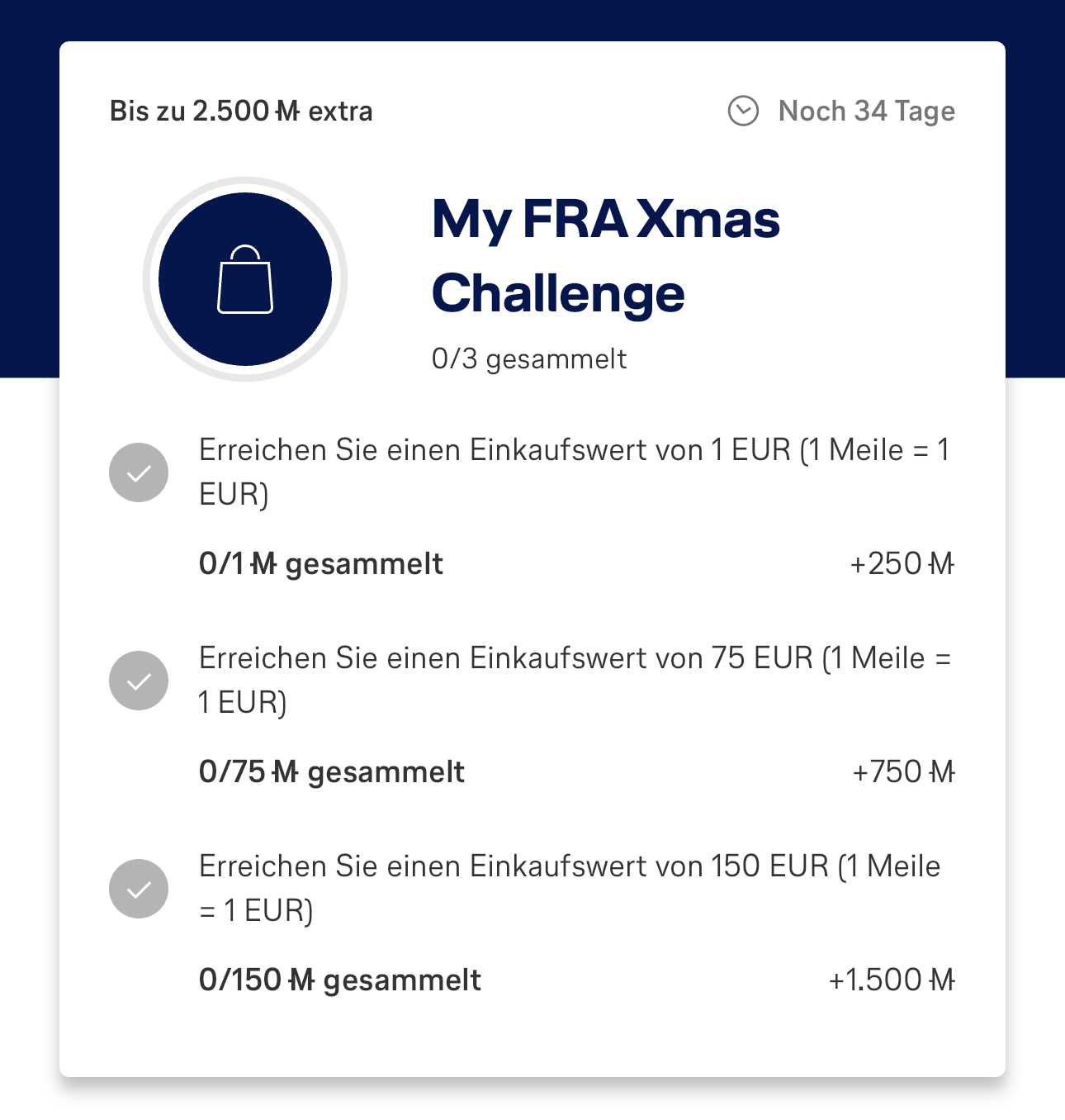Click the +250 M reward amount
The width and height of the screenshot is (1065, 1120).
pos(902,563)
